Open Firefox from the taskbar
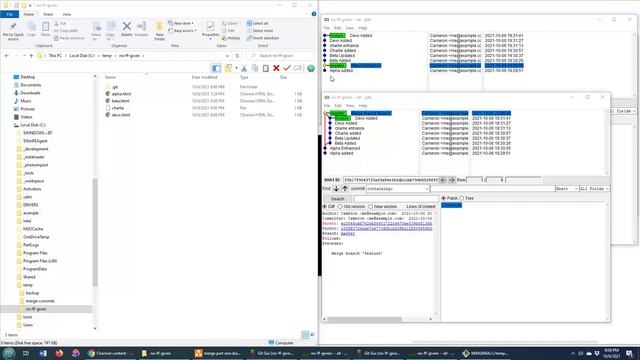The image size is (640, 360). tap(59, 353)
